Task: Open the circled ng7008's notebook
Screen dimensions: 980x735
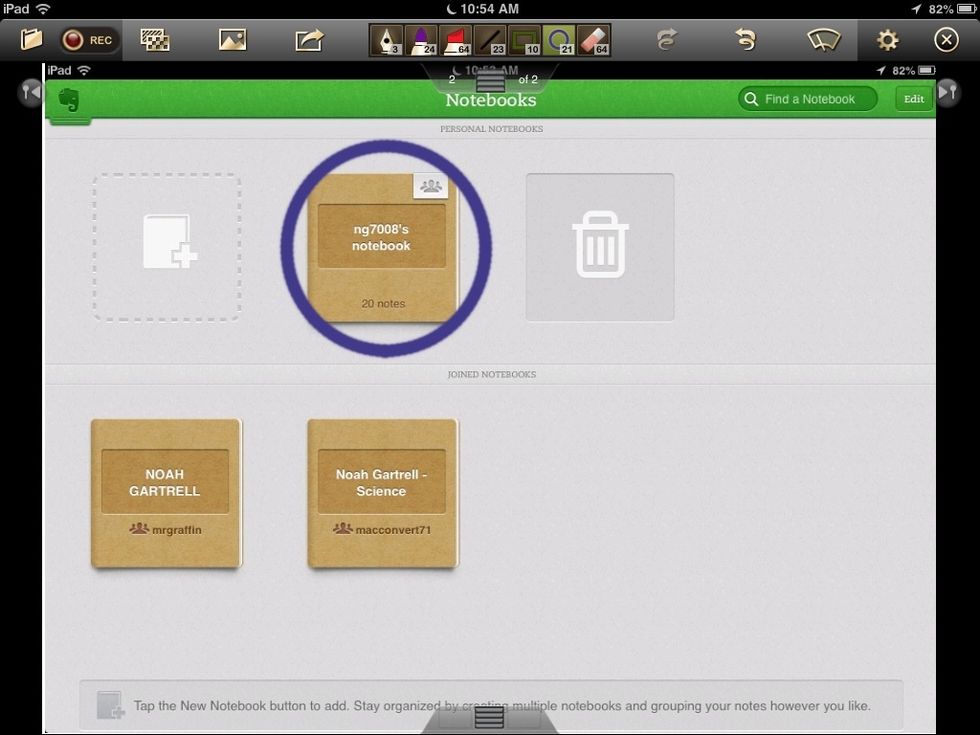Action: 381,247
